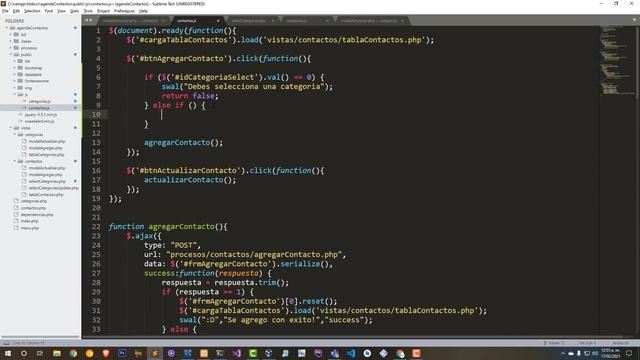Open categorias.js in the sidebar
The height and width of the screenshot is (360, 640).
[40, 101]
